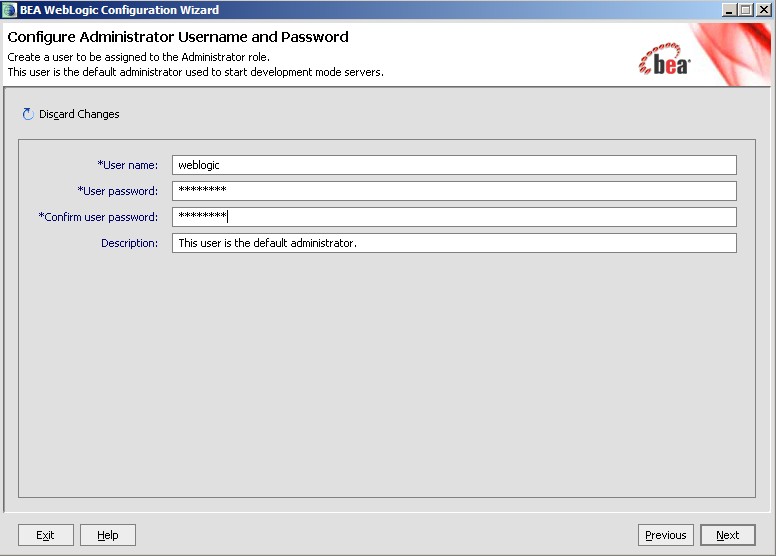Screen dimensions: 776x556
Task: Click the Discard Changes label
Action: 79,114
